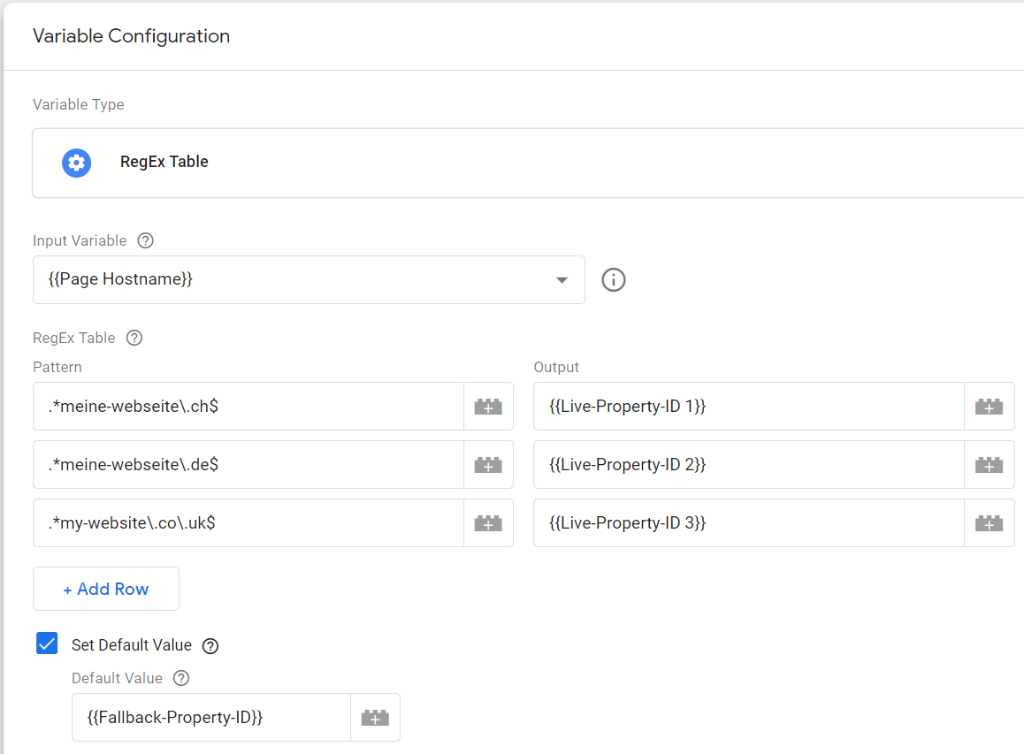
Task: Click the Fallback-Property-ID default value field
Action: pyautogui.click(x=211, y=718)
